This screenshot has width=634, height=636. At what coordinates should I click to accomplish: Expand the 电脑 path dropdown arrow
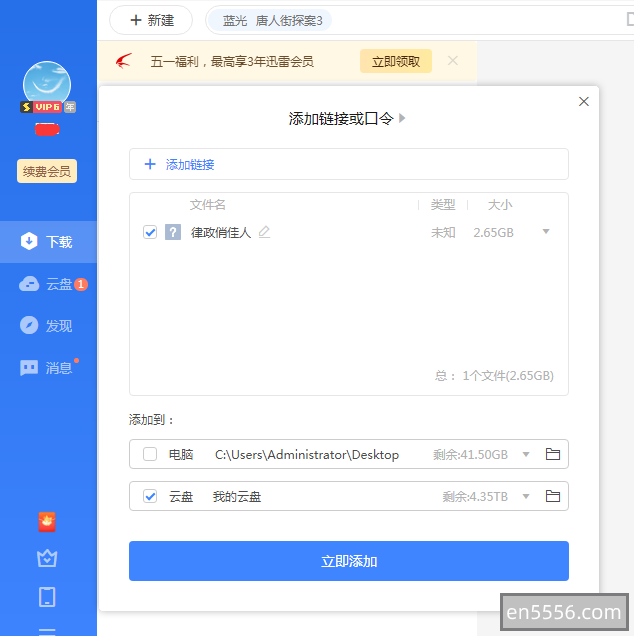(526, 454)
